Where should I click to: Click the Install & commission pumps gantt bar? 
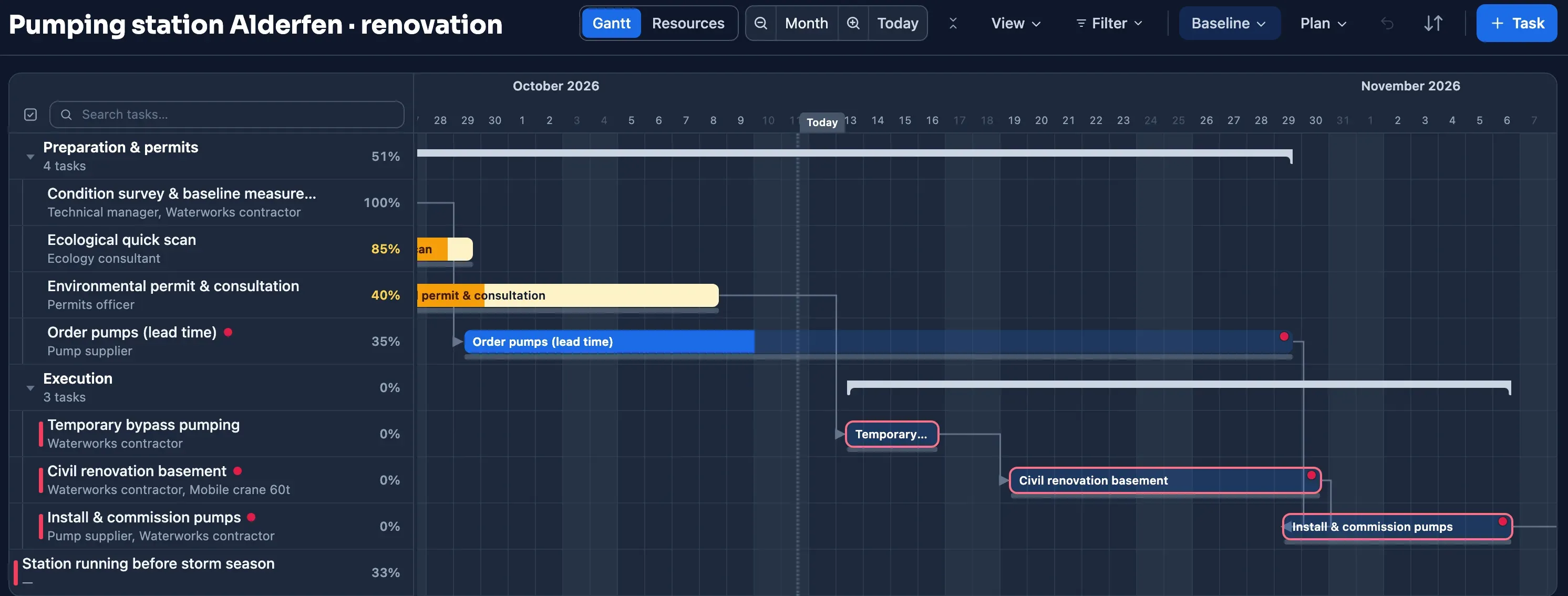pyautogui.click(x=1397, y=527)
